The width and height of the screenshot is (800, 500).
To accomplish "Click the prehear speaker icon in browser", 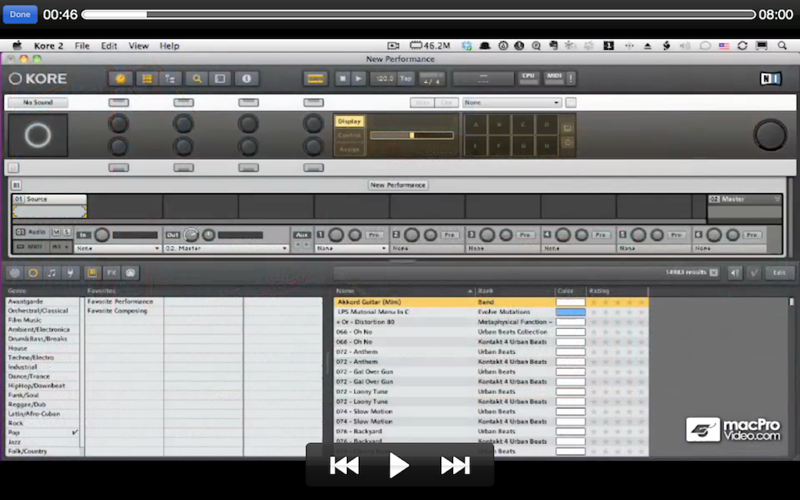I will coord(735,273).
